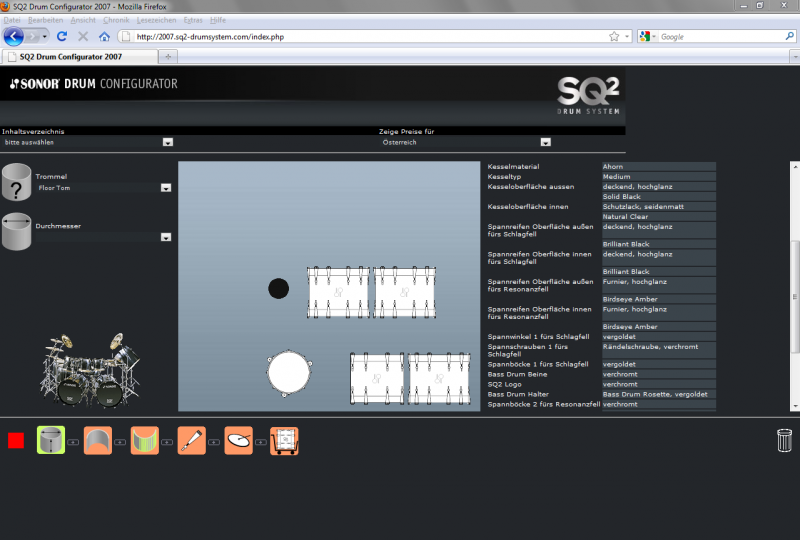
Task: Click the plus connector after the drum size step
Action: 73,442
